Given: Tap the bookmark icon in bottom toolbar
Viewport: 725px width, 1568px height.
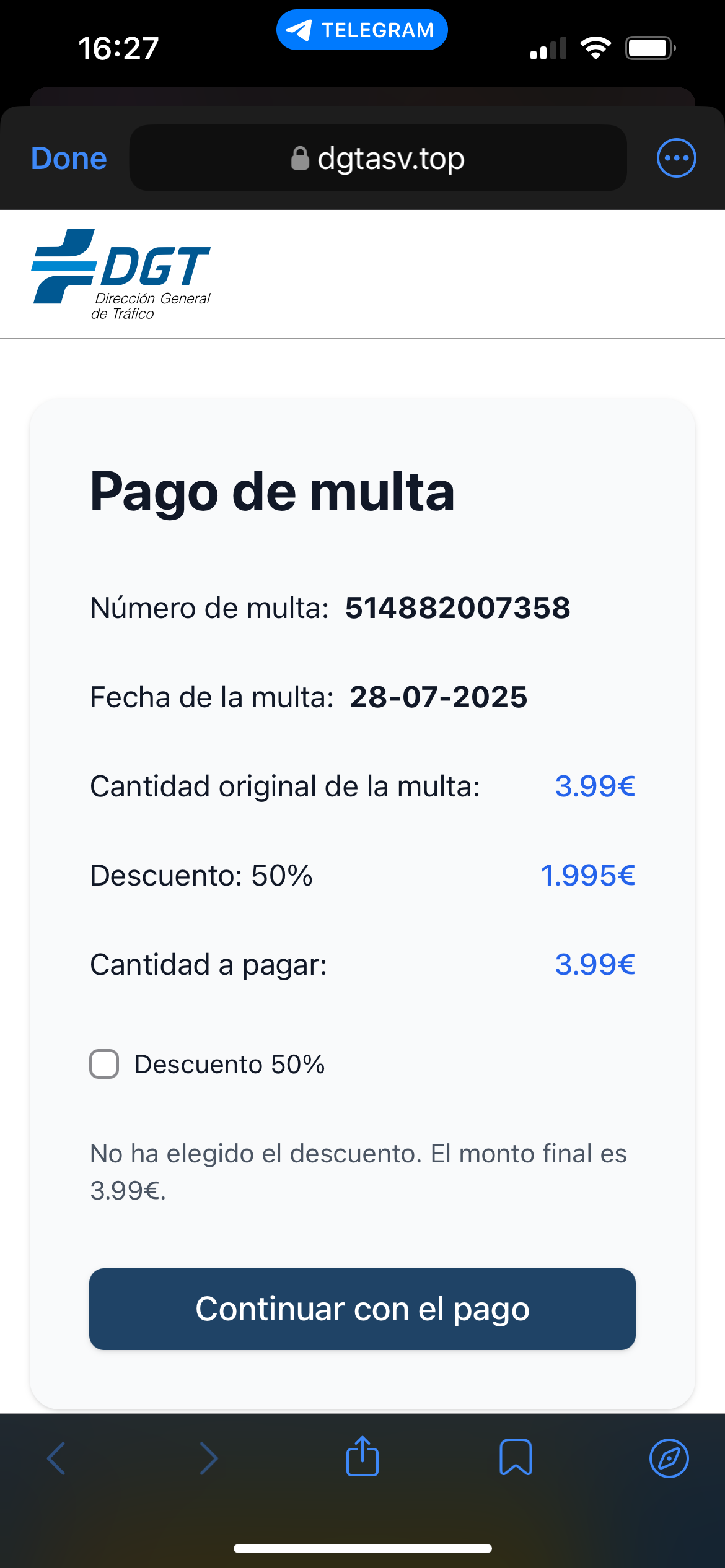Looking at the screenshot, I should (x=516, y=1457).
